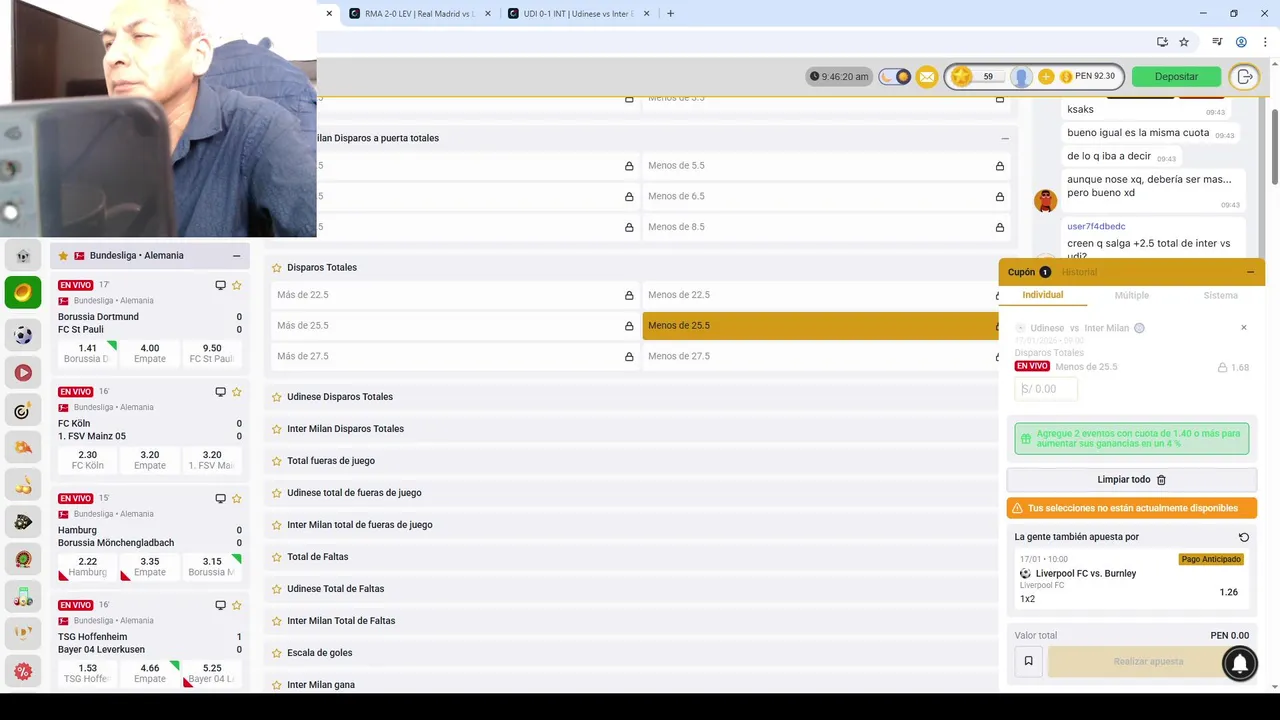Minimize the Cupón betslip panel
Image resolution: width=1280 pixels, height=720 pixels.
coord(1250,272)
